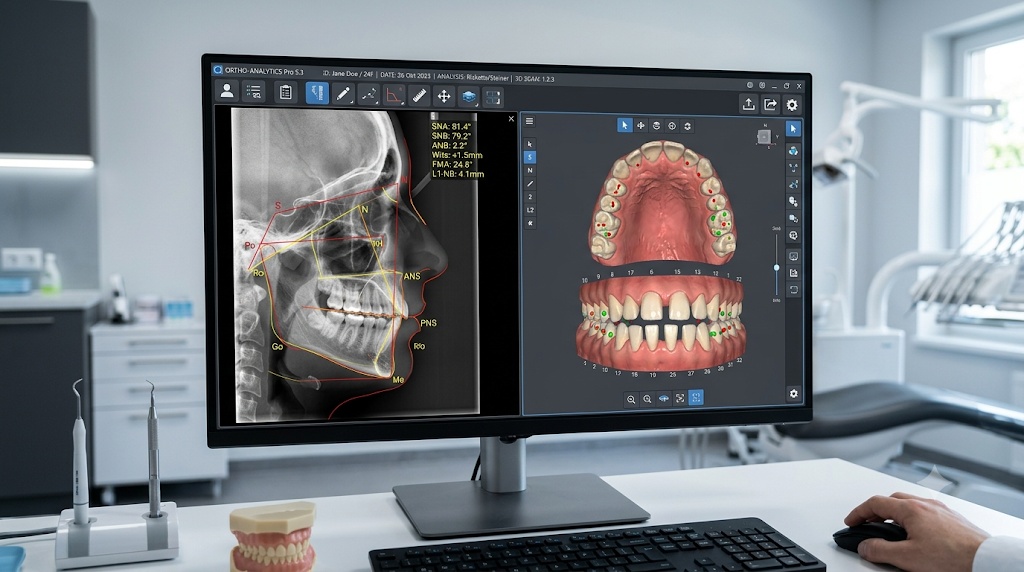Image resolution: width=1024 pixels, height=572 pixels.
Task: Open the clipboard report icon
Action: coord(285,93)
